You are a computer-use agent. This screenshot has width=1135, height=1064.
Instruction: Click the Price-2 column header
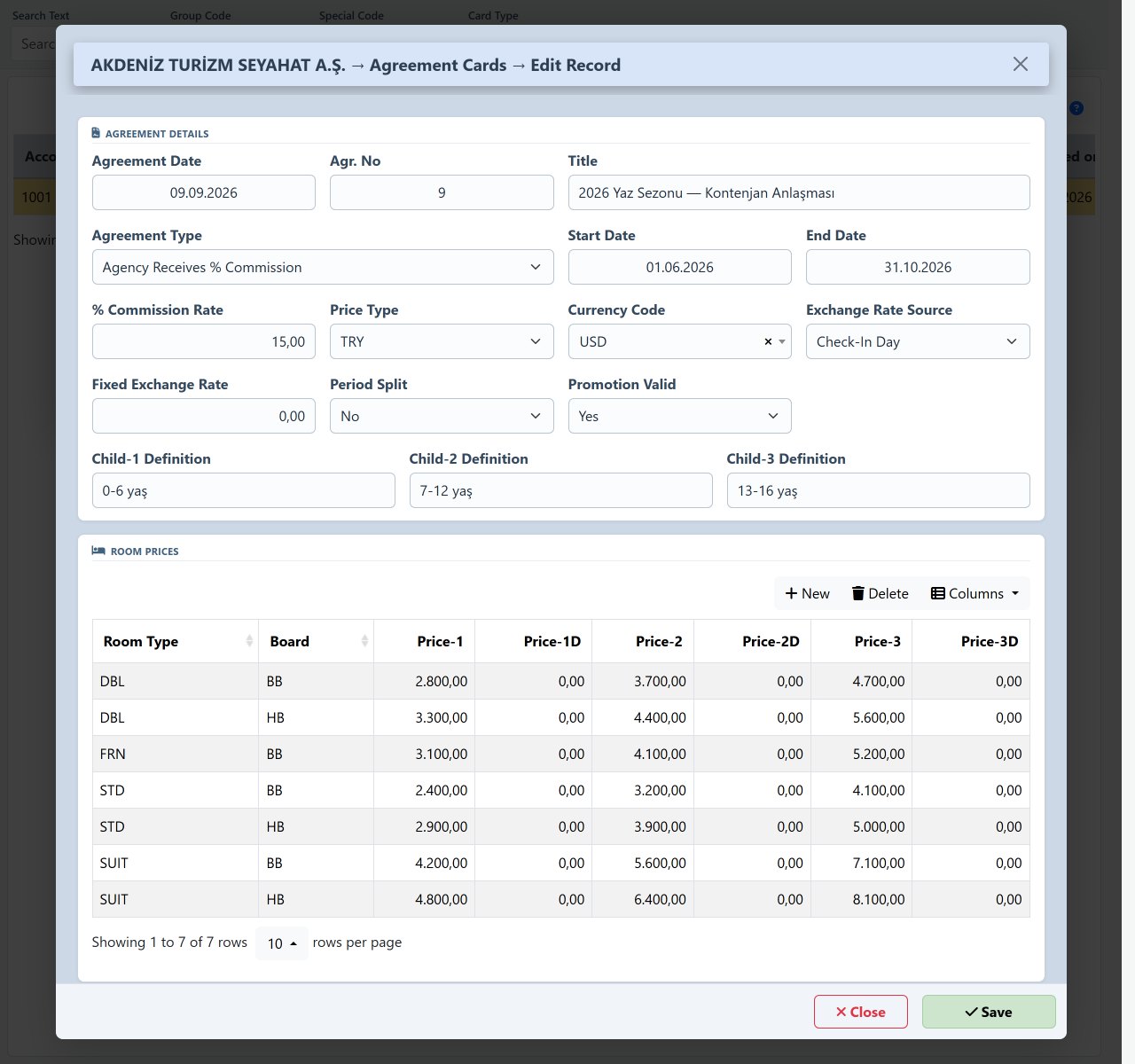[643, 641]
